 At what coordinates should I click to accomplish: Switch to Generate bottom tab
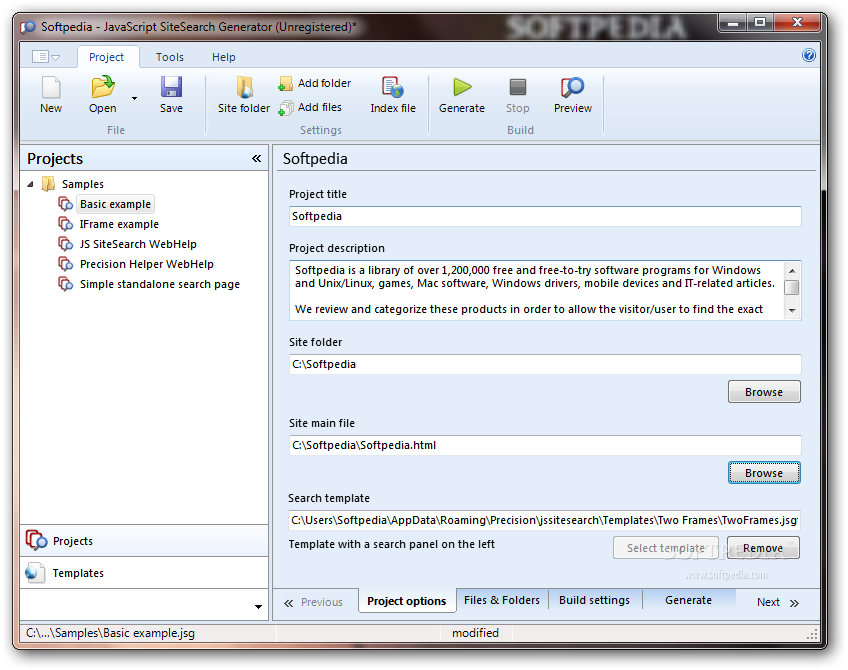tap(688, 600)
